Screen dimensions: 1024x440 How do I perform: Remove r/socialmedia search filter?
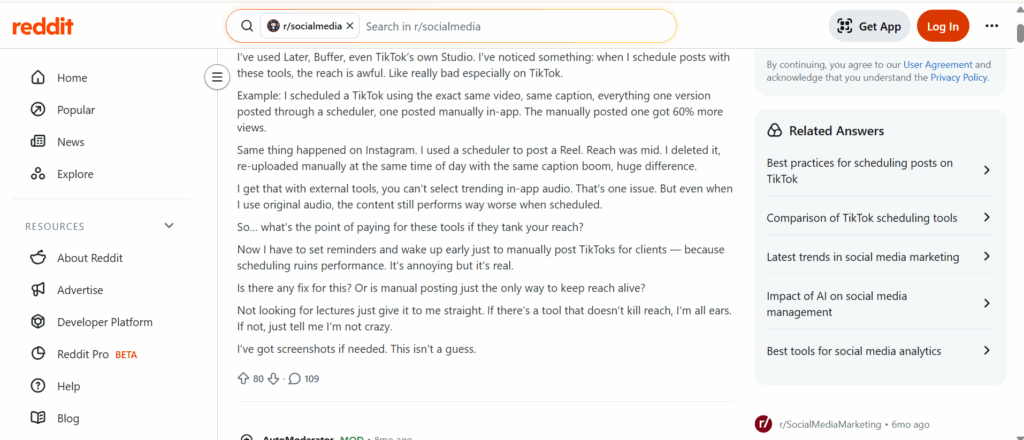click(351, 26)
